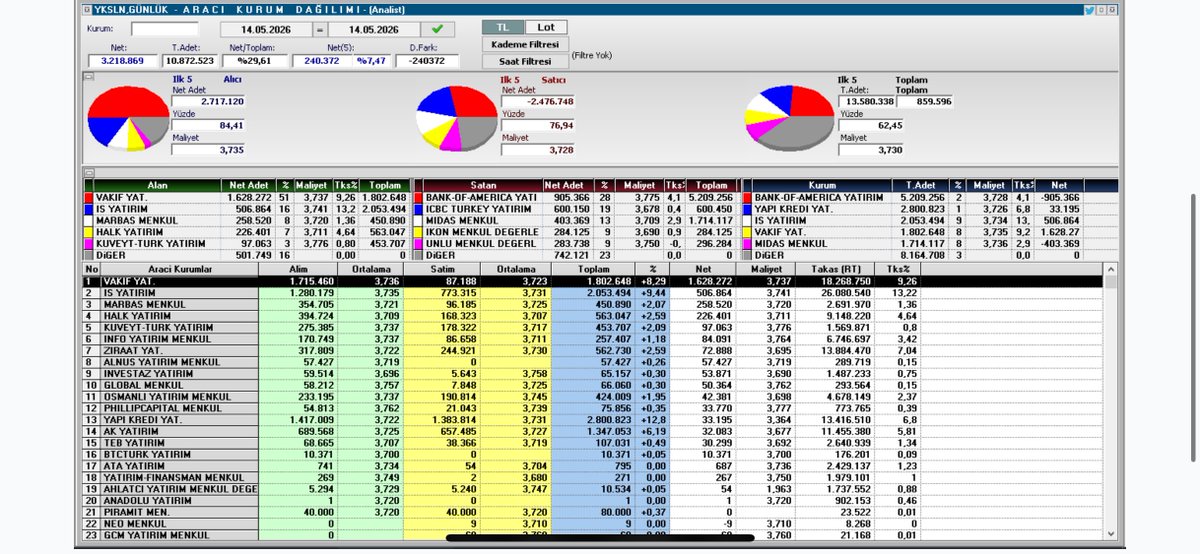Click the Net value 3.218.869 field
This screenshot has width=1200, height=554.
pos(123,60)
